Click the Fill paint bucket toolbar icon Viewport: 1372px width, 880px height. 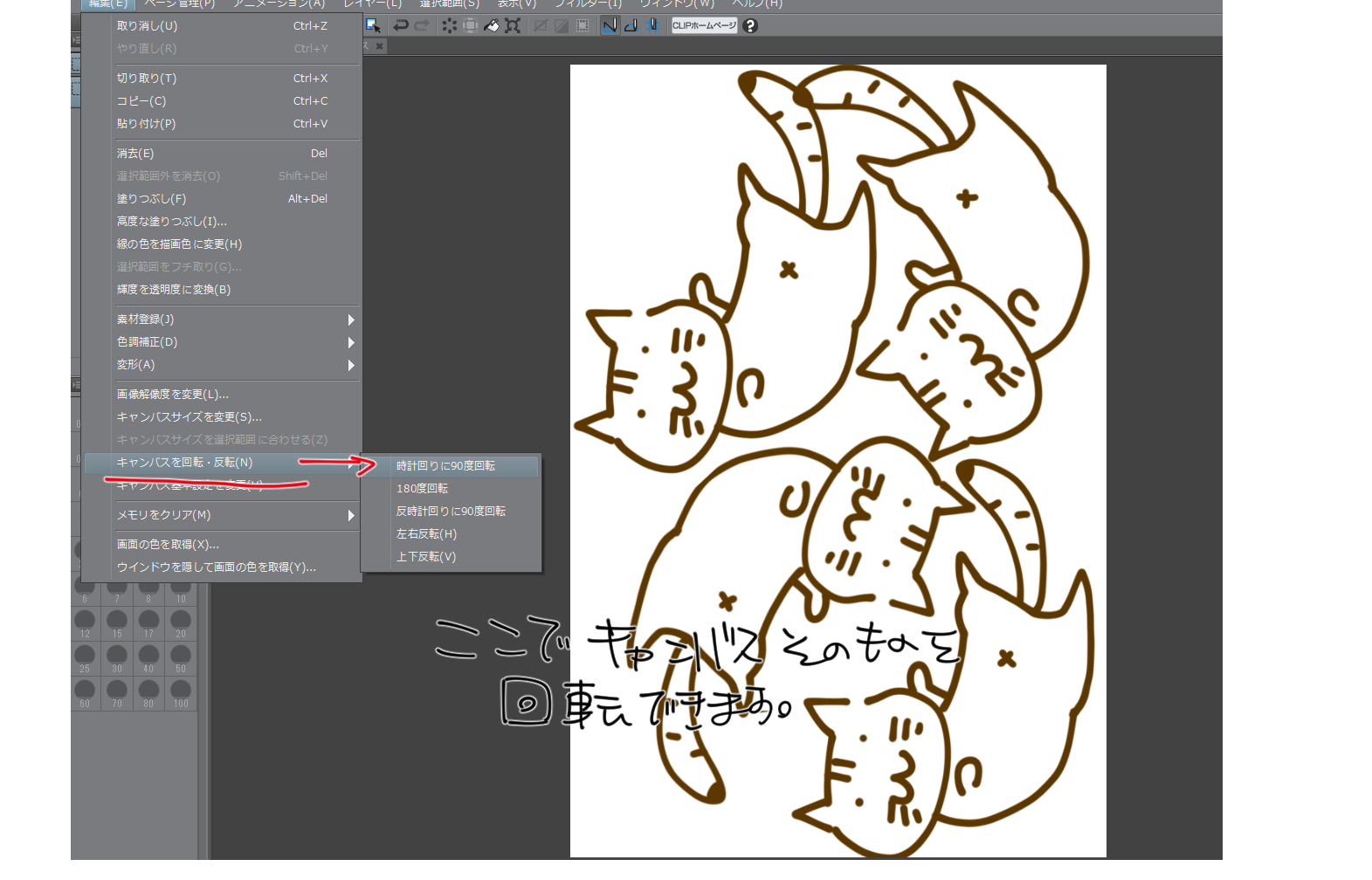[492, 25]
